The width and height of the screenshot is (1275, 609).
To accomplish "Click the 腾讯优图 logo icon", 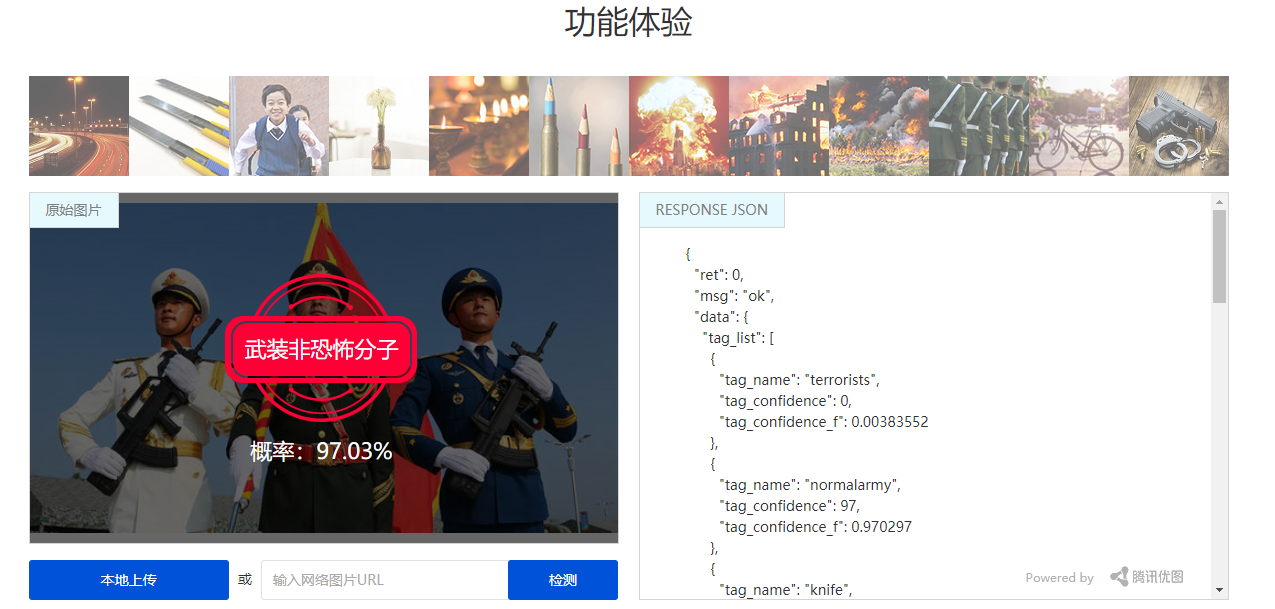I will click(1119, 577).
